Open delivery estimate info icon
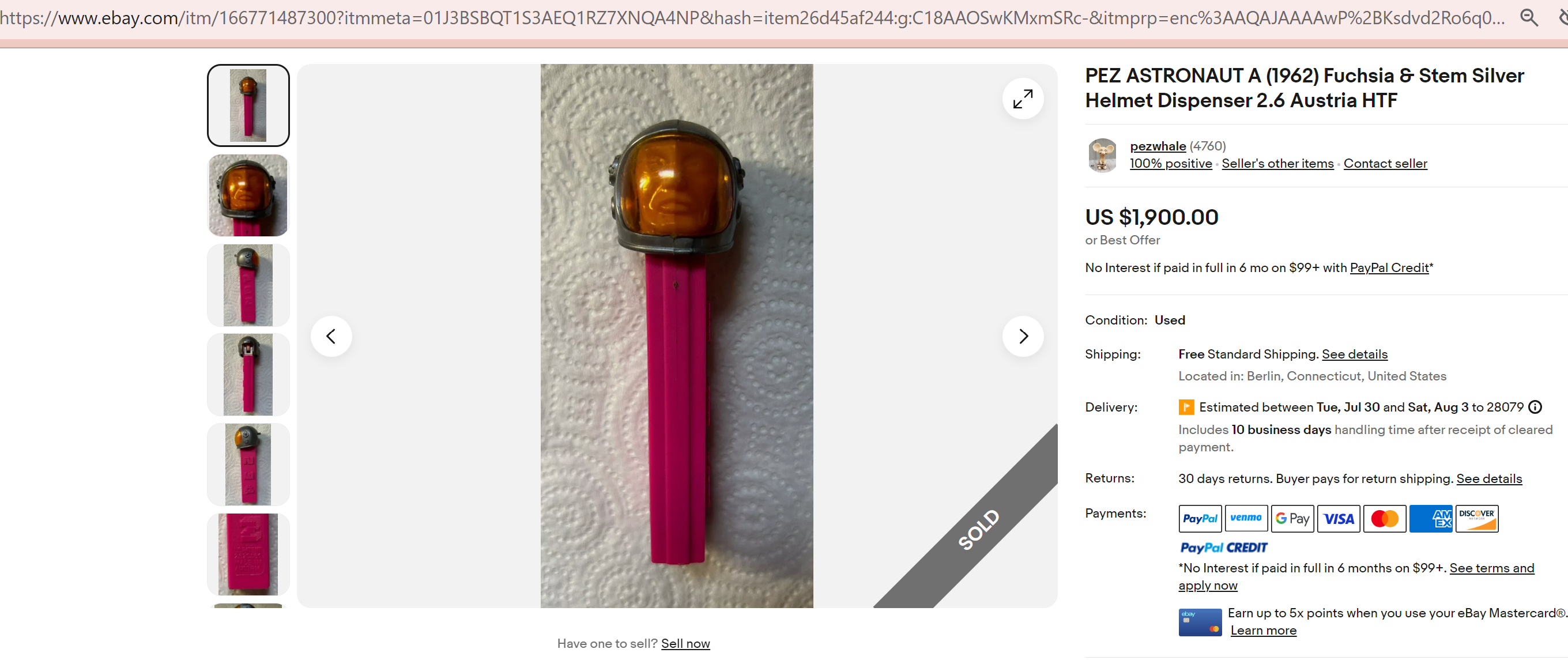Image resolution: width=1568 pixels, height=664 pixels. point(1535,407)
